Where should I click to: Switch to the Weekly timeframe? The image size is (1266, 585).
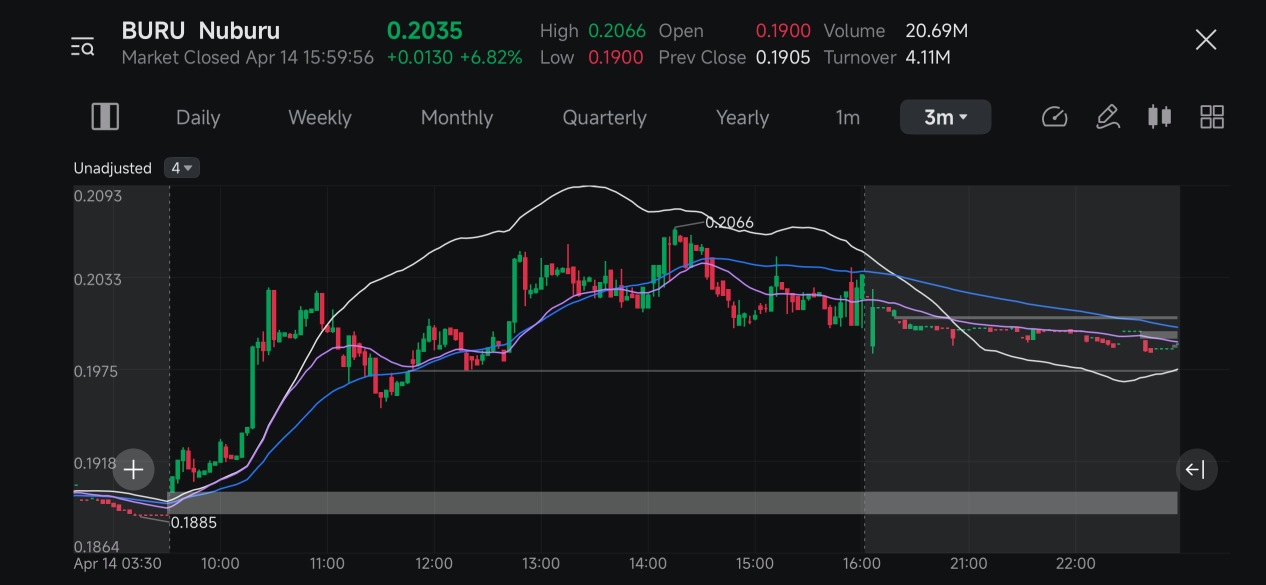[x=320, y=117]
